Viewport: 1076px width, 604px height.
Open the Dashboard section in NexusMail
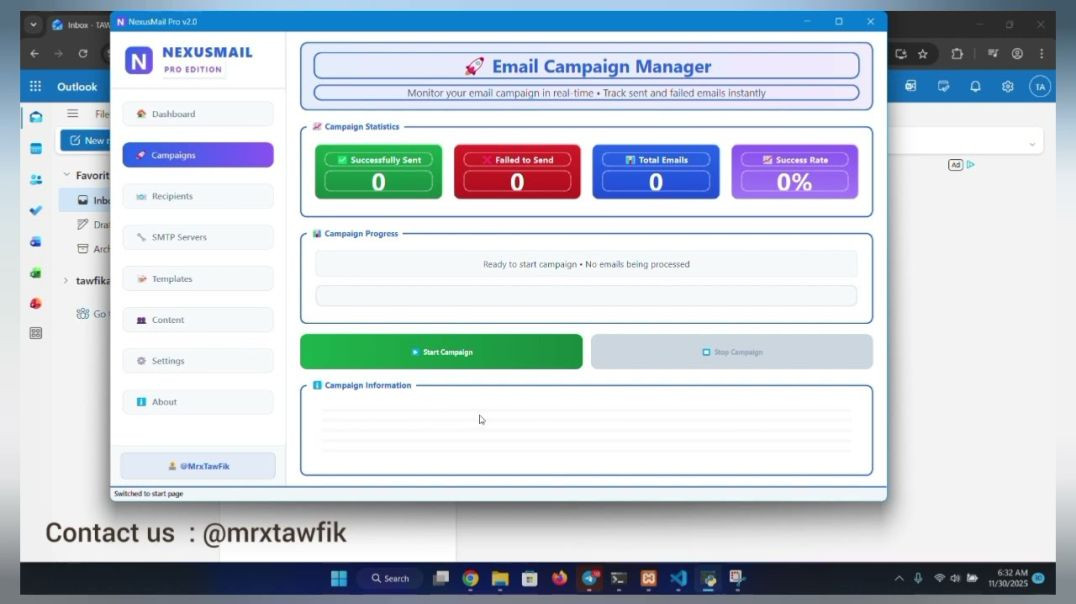click(x=197, y=114)
